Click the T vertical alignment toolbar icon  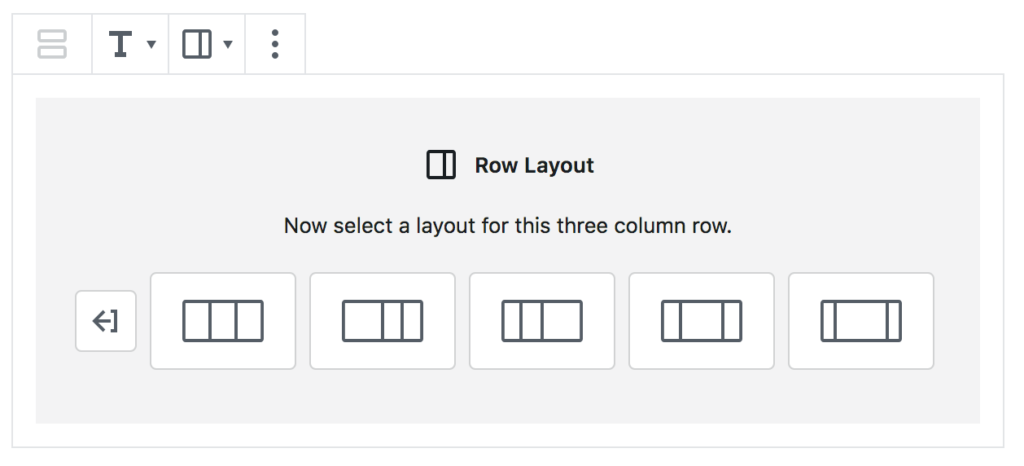tap(120, 44)
